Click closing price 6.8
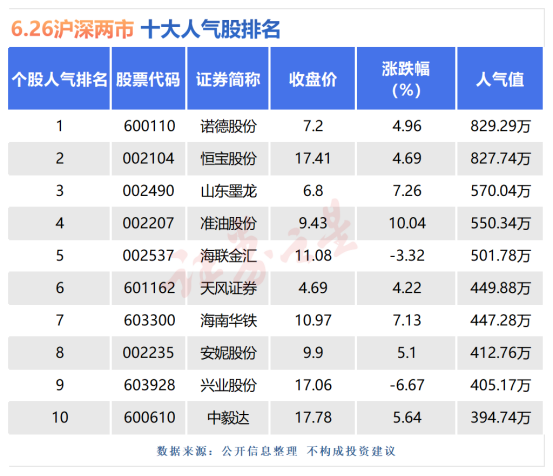 (313, 191)
